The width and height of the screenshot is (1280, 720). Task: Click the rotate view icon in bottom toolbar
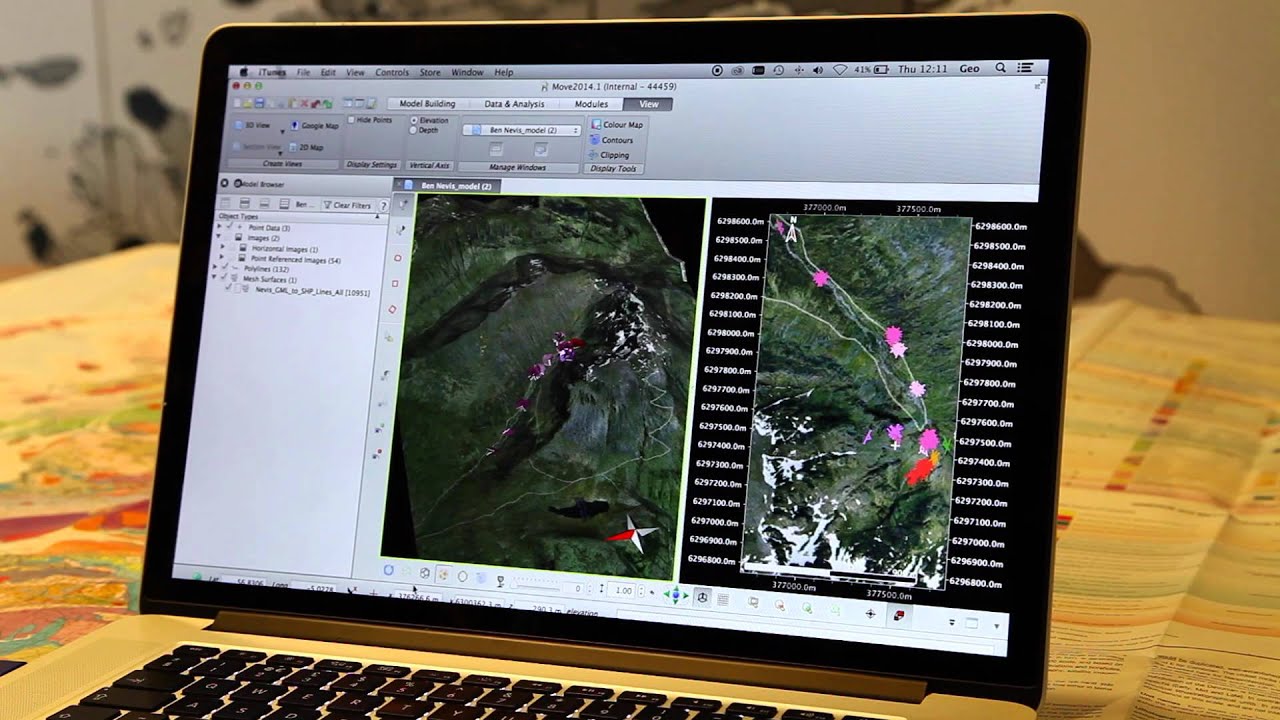click(x=389, y=570)
